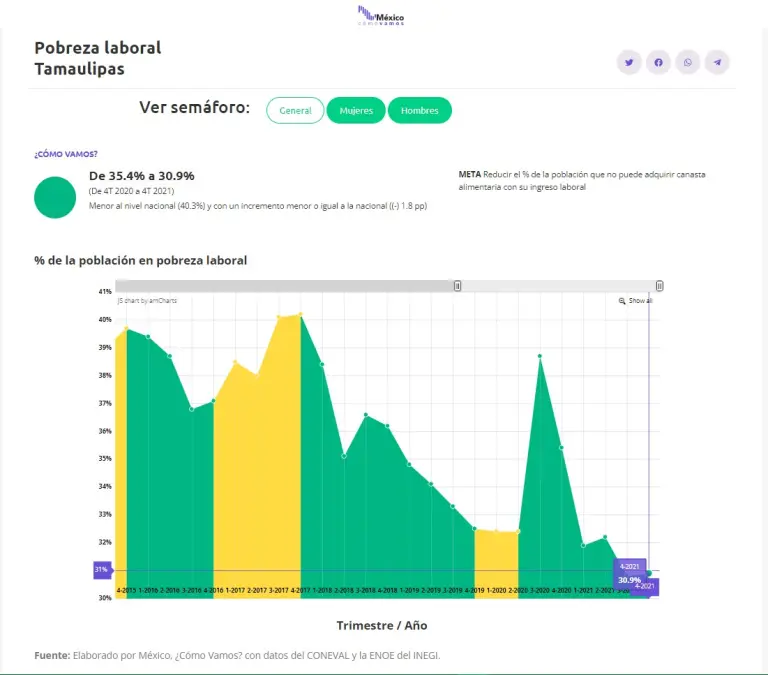
Task: Click the purple 31% y-axis cursor label
Action: point(101,569)
